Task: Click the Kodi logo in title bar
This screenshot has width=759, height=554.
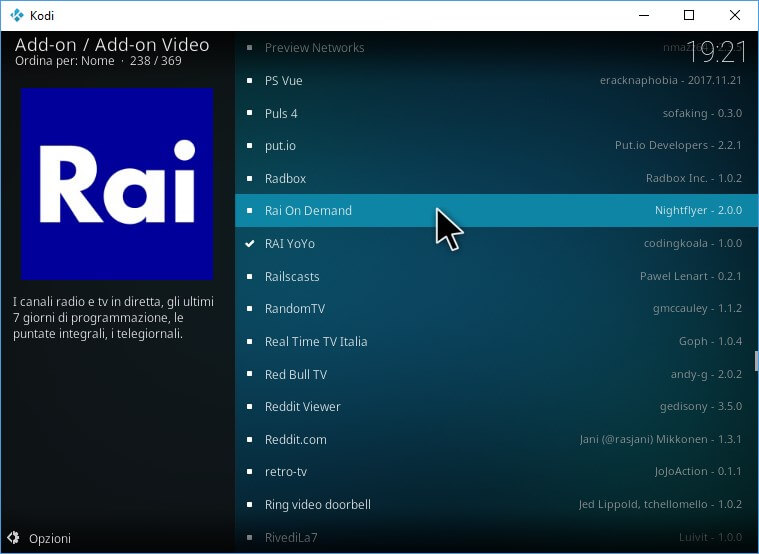Action: 17,15
